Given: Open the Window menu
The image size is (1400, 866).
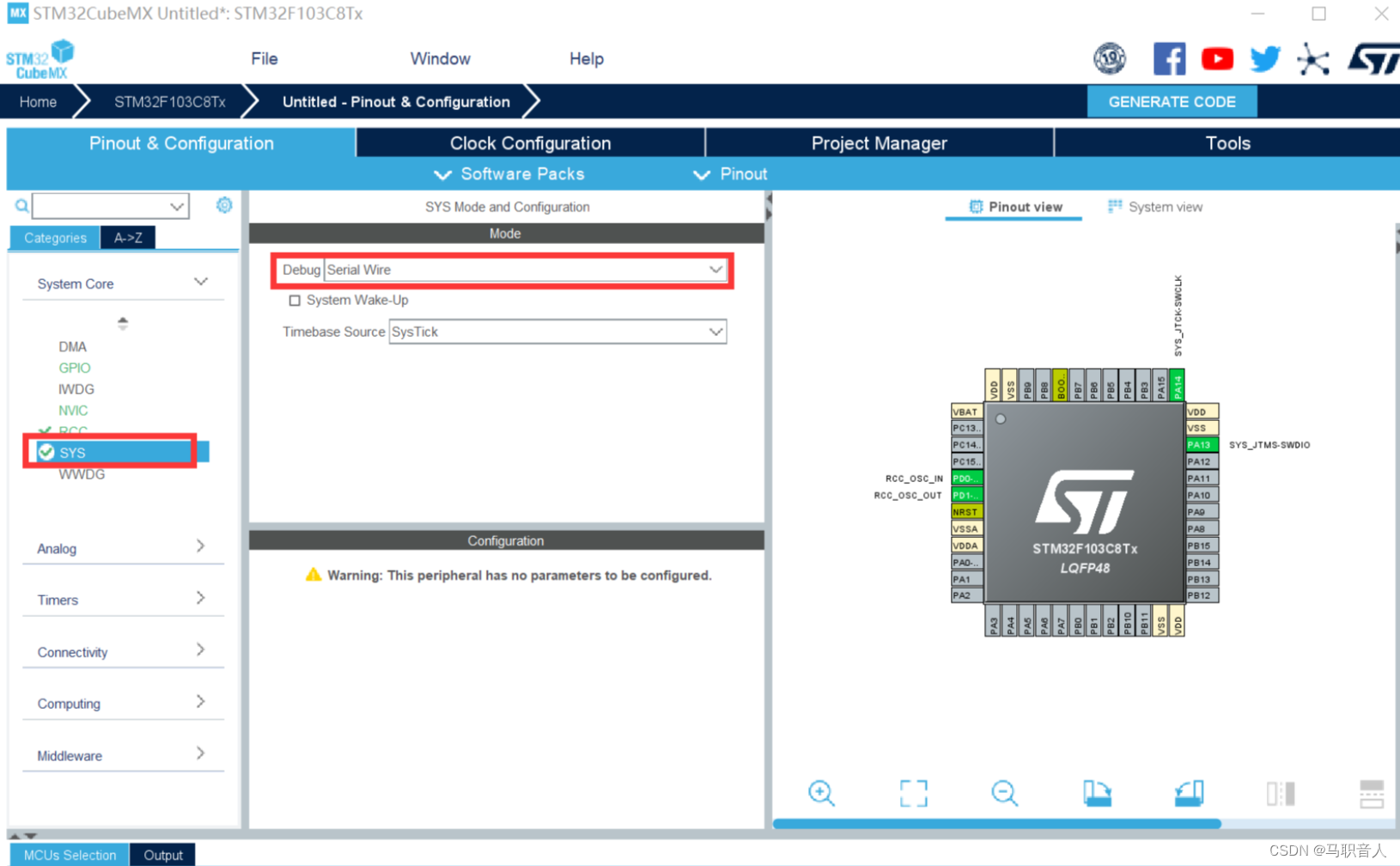Looking at the screenshot, I should coord(440,58).
